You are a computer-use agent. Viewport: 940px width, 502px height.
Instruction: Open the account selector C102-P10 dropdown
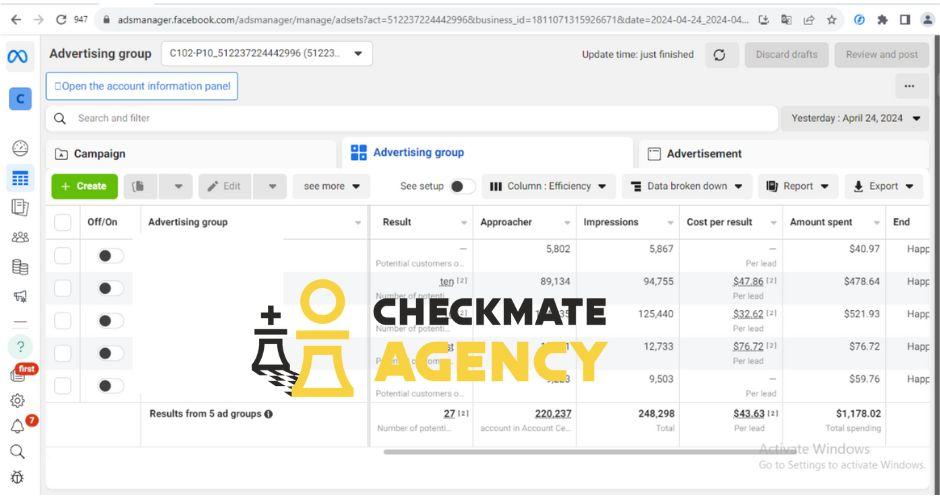click(267, 53)
